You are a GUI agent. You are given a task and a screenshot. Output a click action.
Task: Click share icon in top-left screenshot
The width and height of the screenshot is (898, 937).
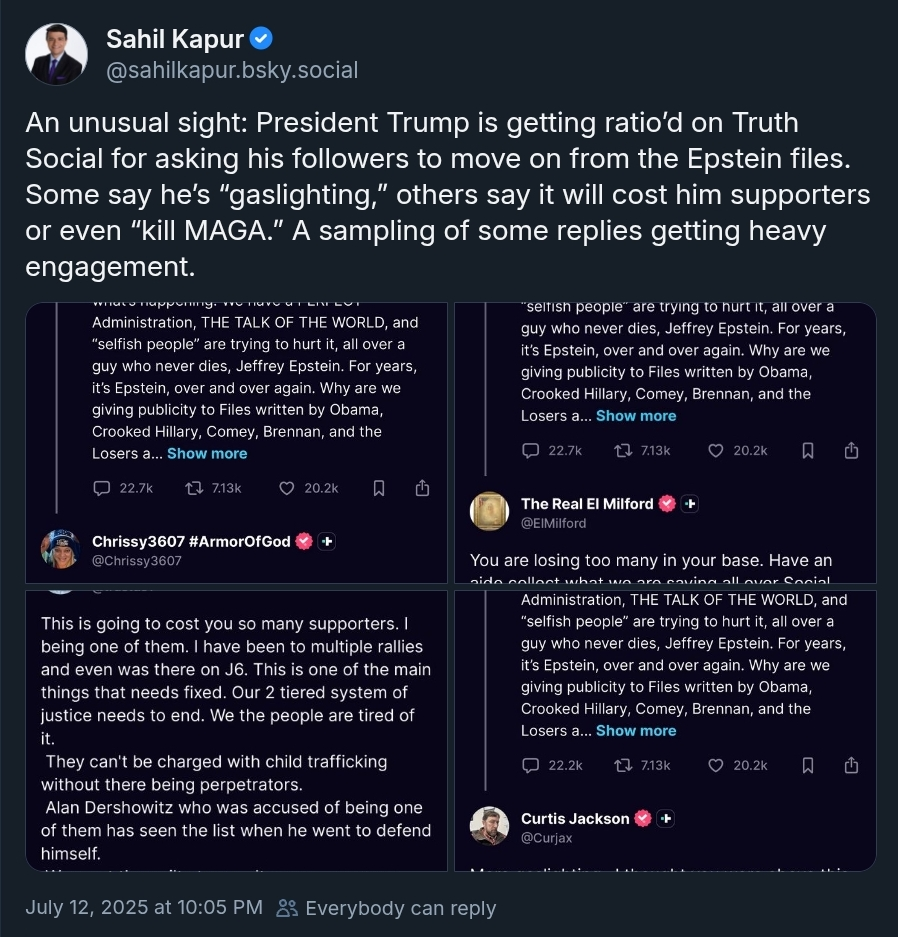tap(423, 488)
